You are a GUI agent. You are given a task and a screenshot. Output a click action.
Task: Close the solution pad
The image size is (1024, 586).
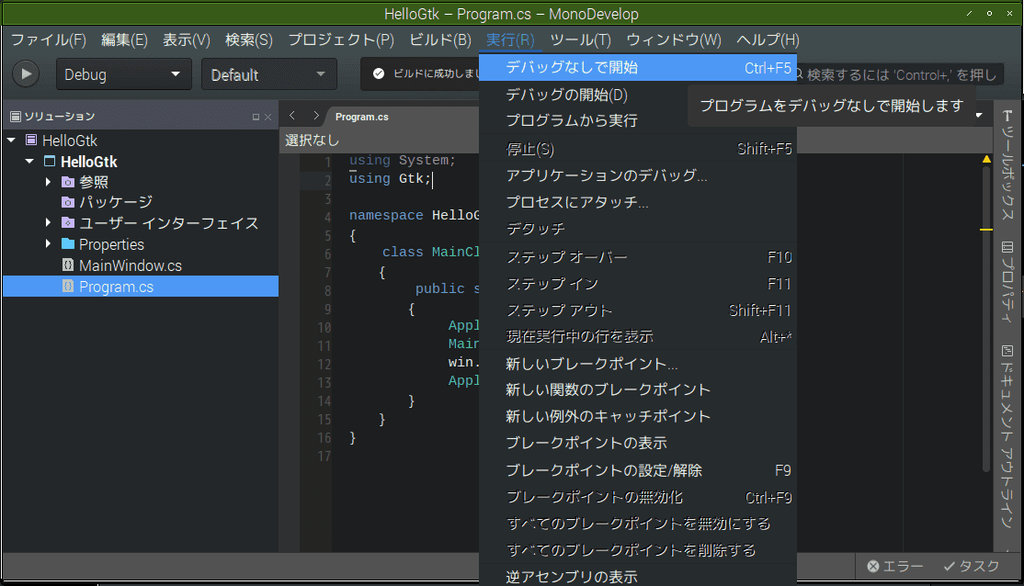[x=268, y=117]
